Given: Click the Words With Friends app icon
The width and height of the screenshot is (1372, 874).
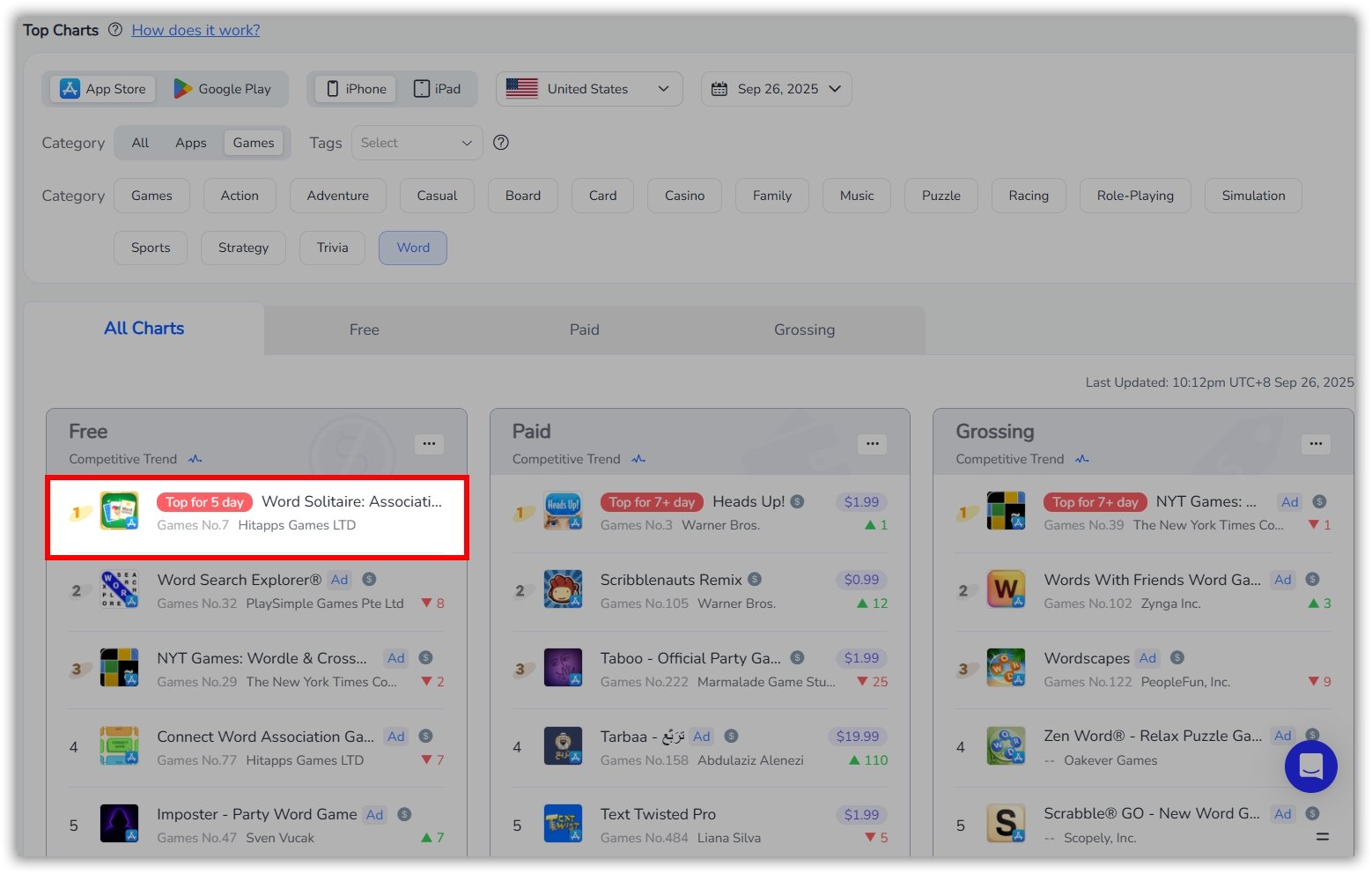Looking at the screenshot, I should pos(1006,589).
